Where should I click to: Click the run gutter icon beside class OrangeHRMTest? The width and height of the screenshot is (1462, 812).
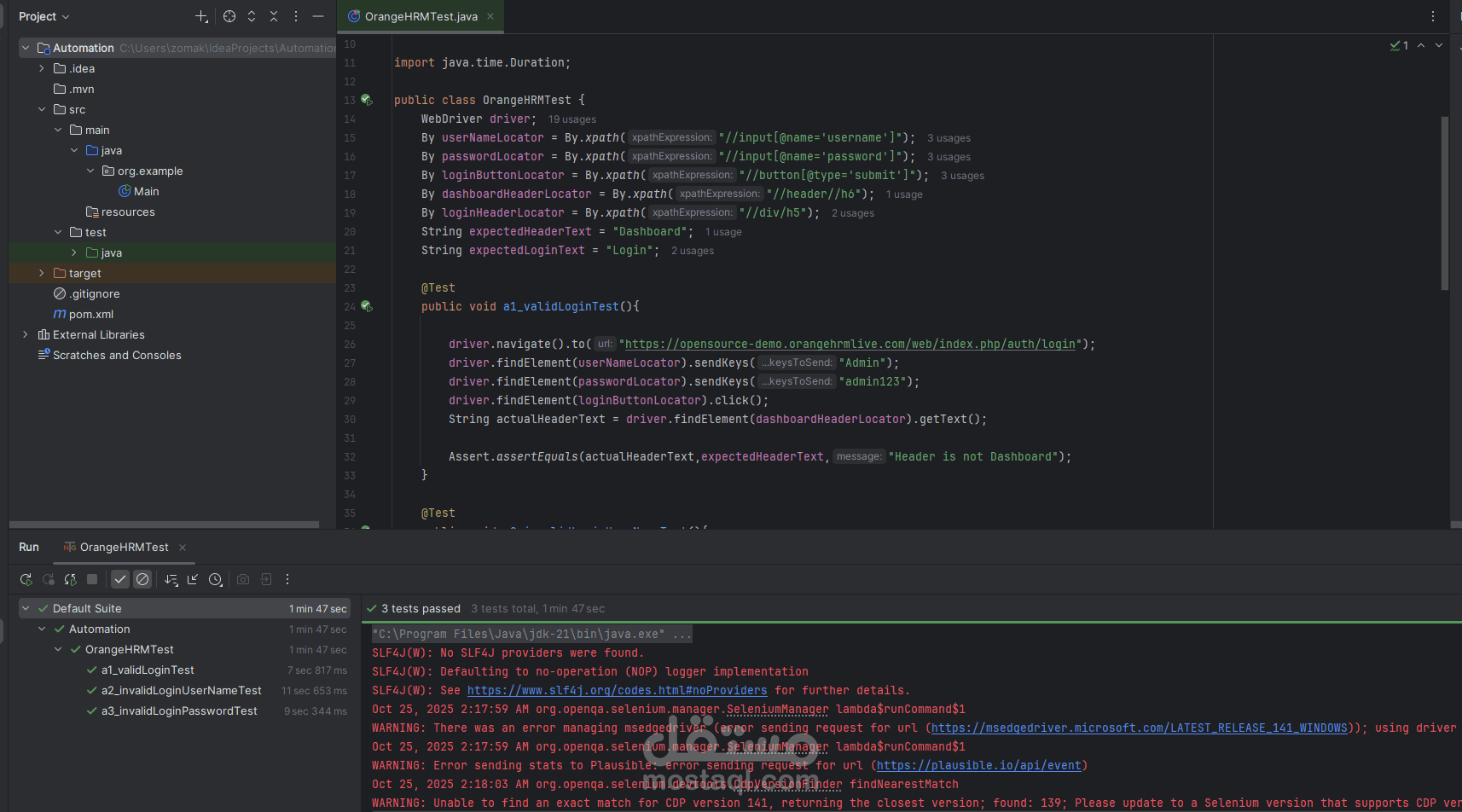367,100
